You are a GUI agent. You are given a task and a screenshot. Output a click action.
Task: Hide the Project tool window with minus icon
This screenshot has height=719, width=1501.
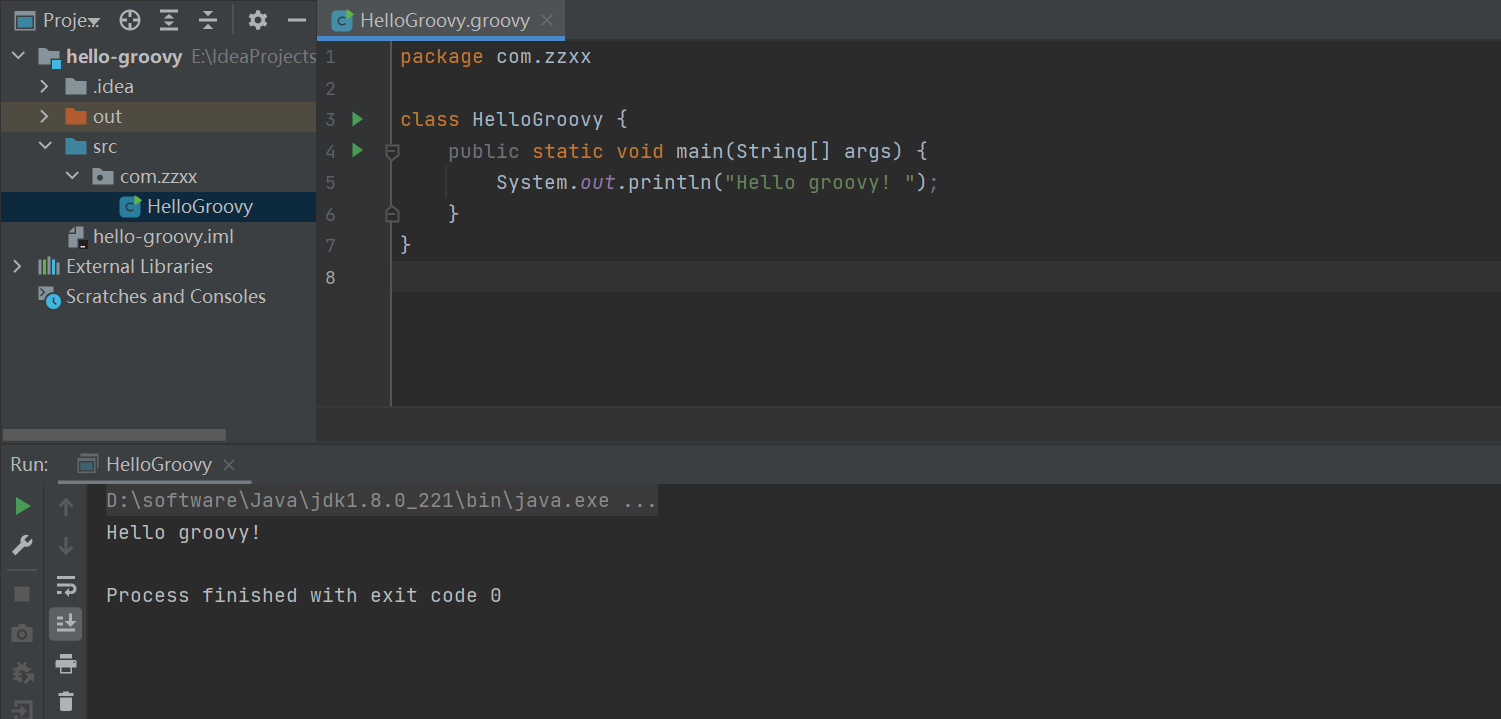click(296, 20)
